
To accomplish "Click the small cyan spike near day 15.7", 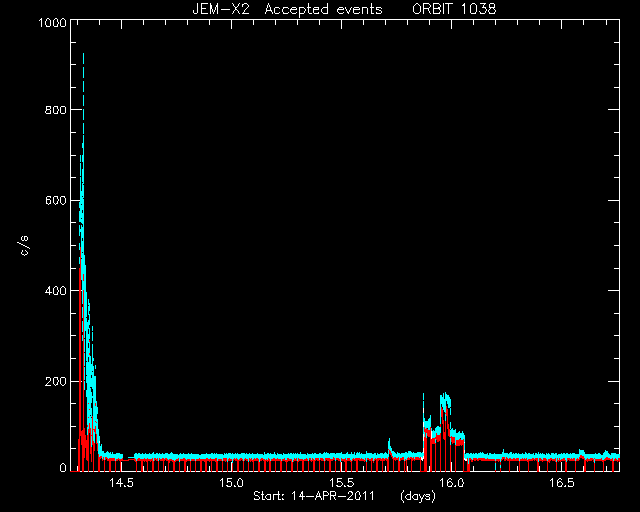I will [x=389, y=444].
